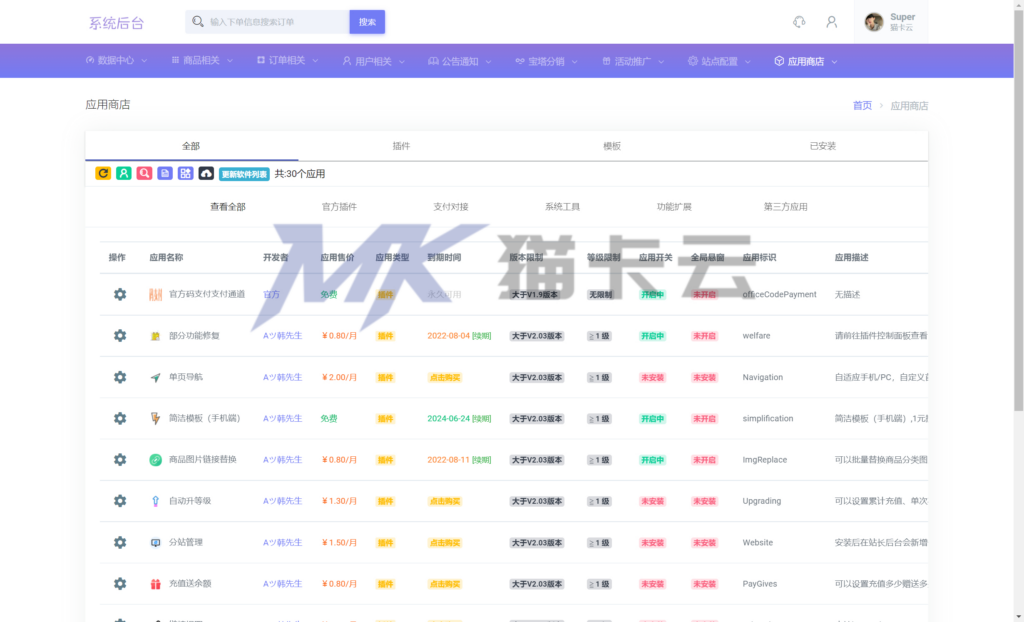The width and height of the screenshot is (1024, 622).
Task: Open settings gear for 商品图片链接替换
Action: click(x=120, y=460)
